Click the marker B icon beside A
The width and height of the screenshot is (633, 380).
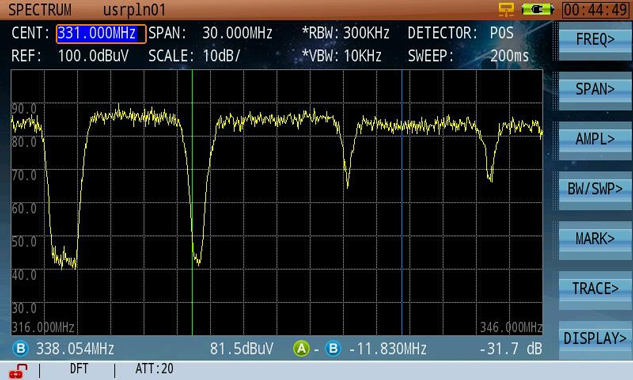pyautogui.click(x=333, y=349)
